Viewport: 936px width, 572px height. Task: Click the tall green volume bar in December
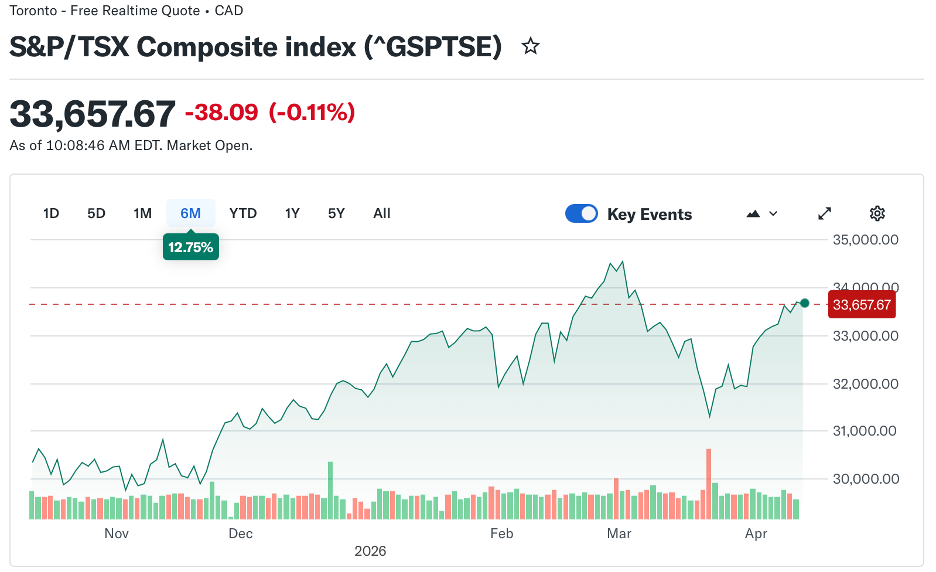pos(330,490)
